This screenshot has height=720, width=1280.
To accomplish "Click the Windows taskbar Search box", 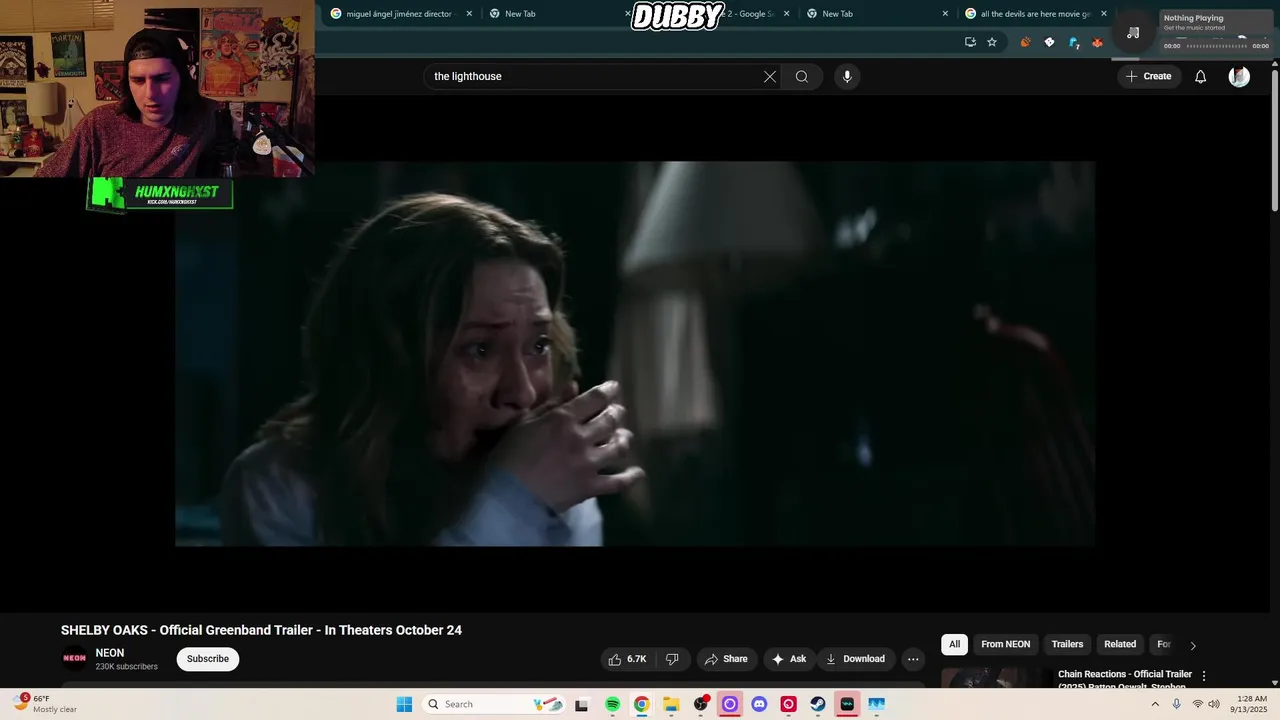I will [x=494, y=704].
